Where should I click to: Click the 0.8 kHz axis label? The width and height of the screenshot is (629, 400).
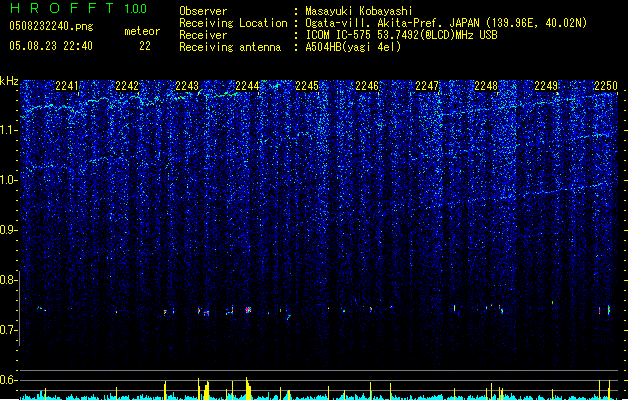[x=9, y=280]
